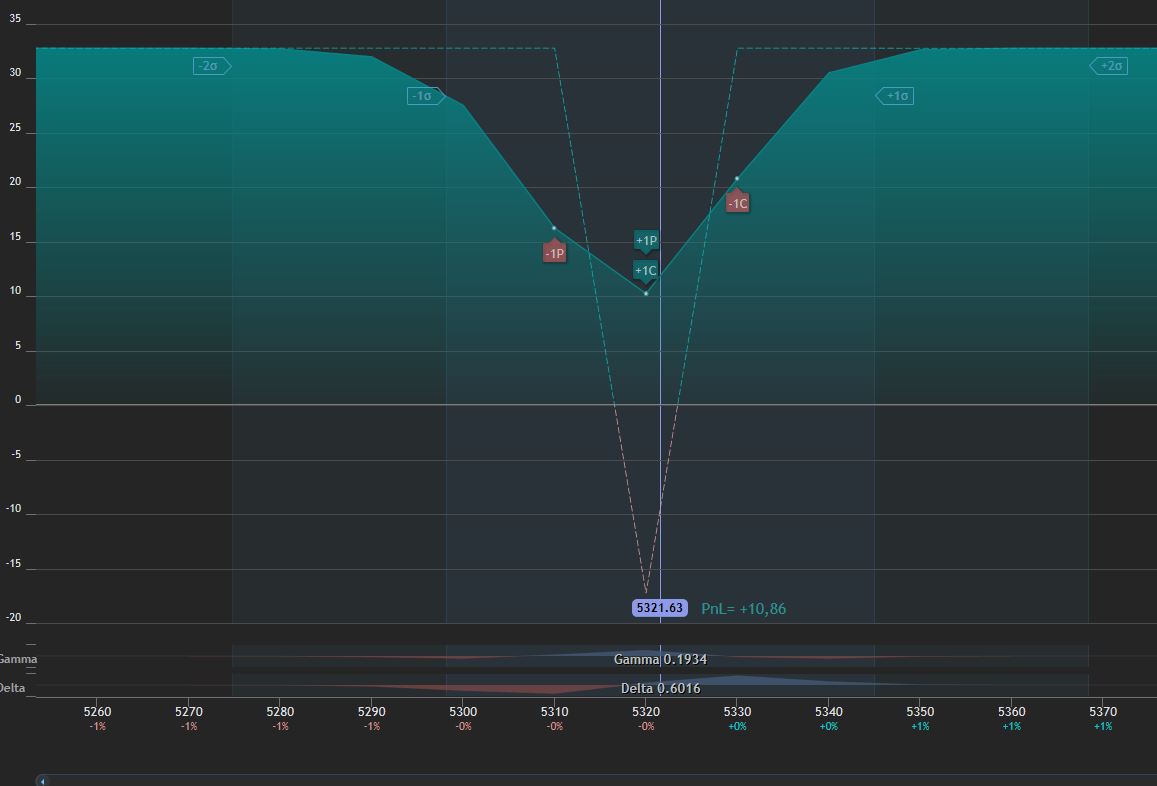1157x786 pixels.
Task: Click the 5321.63 price cursor label
Action: pos(660,607)
